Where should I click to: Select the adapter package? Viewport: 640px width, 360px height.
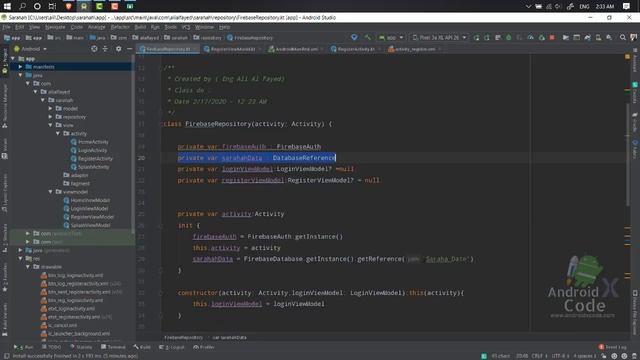pyautogui.click(x=76, y=175)
